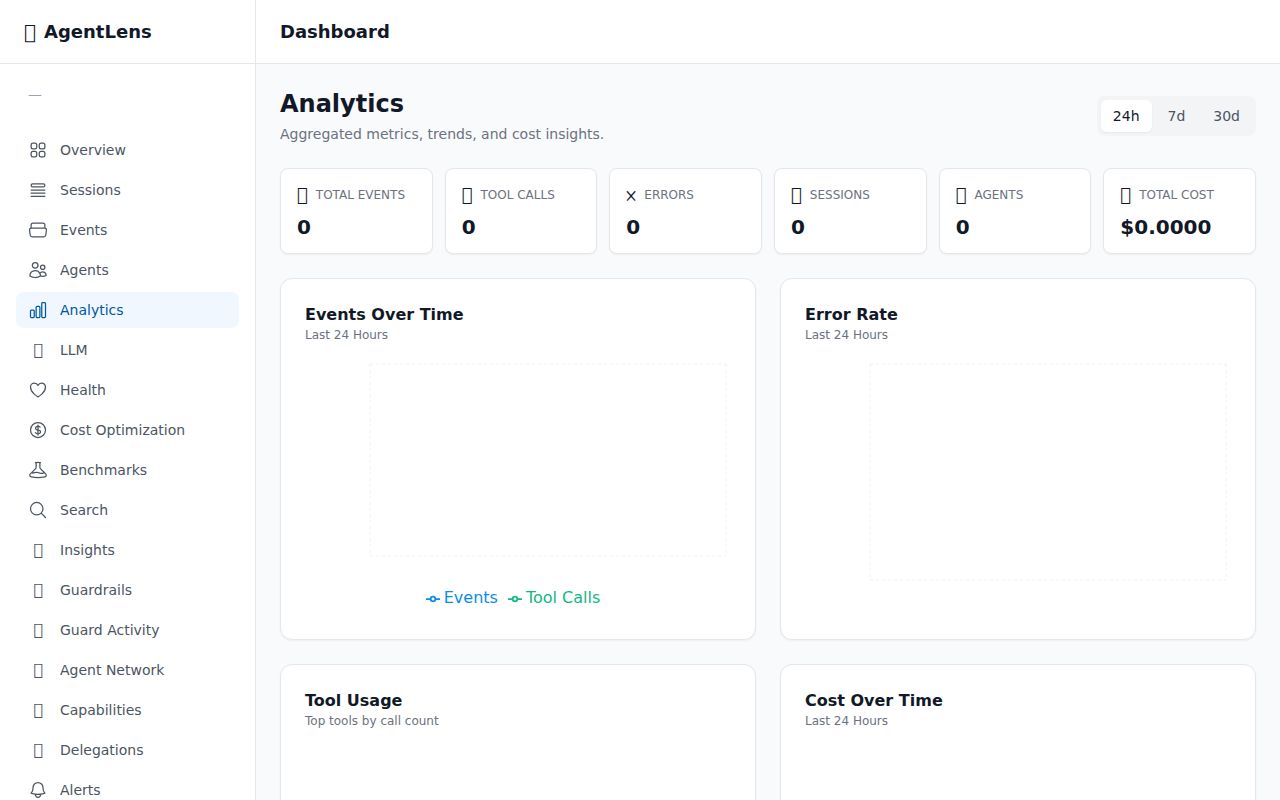Navigate to Agent Network

click(x=111, y=670)
